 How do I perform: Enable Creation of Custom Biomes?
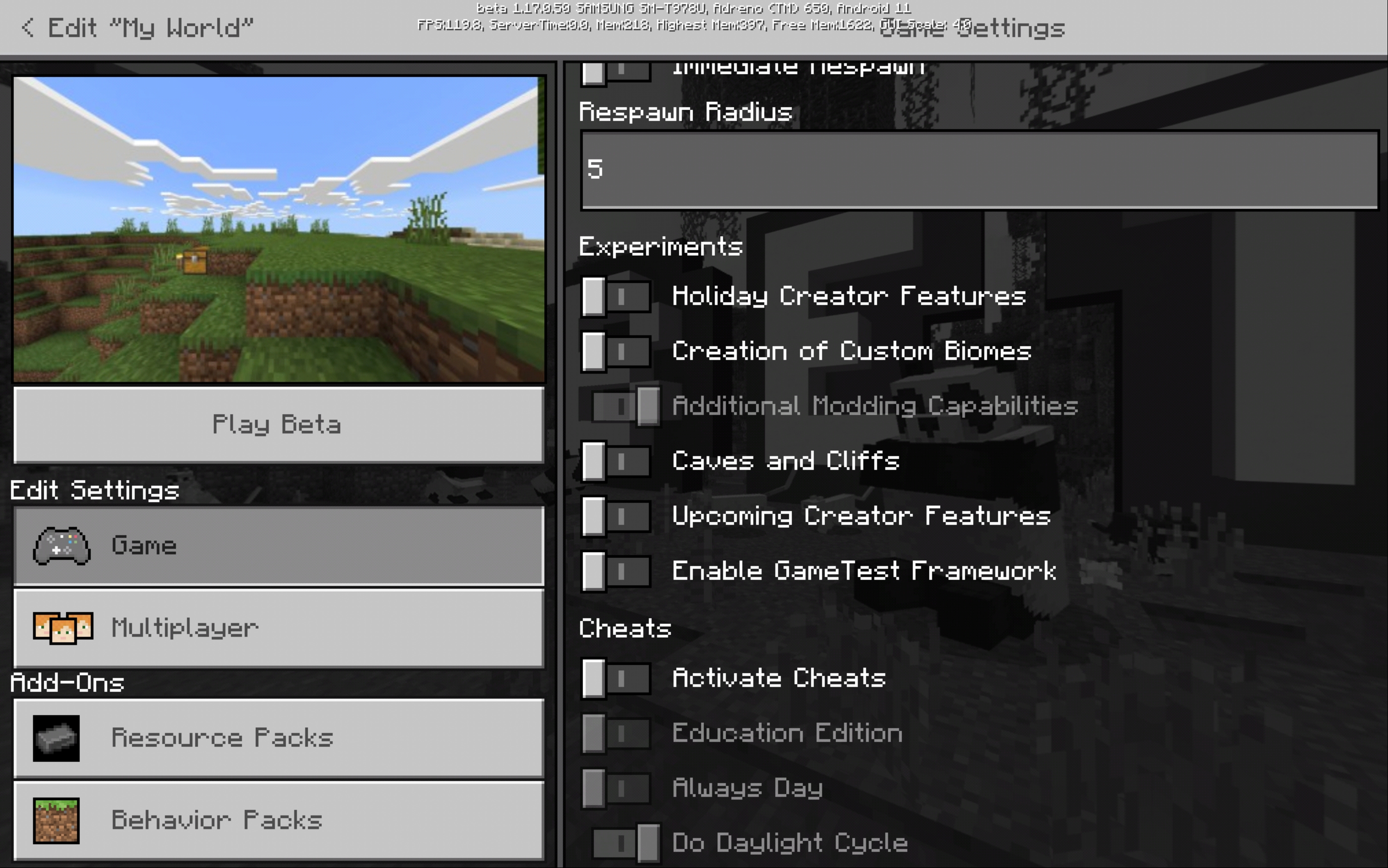pos(615,351)
